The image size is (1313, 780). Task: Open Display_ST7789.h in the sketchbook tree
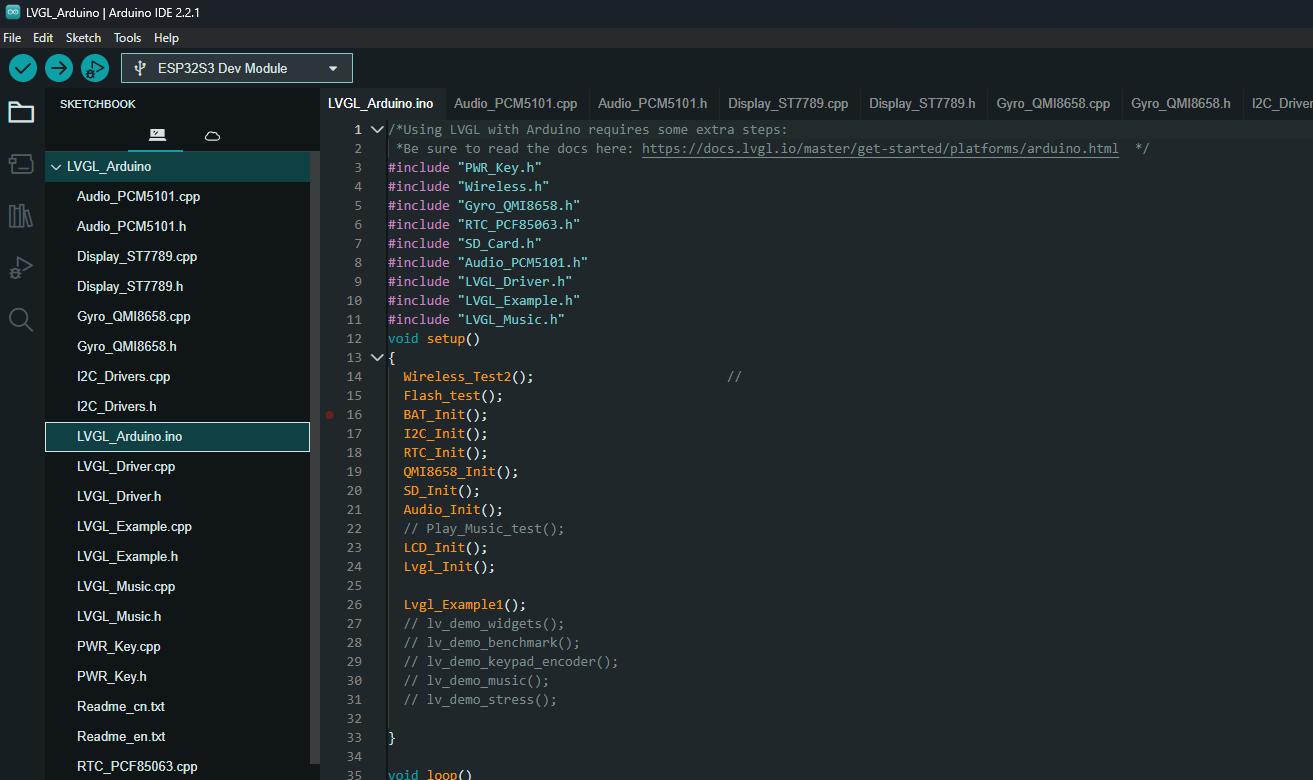coord(177,287)
